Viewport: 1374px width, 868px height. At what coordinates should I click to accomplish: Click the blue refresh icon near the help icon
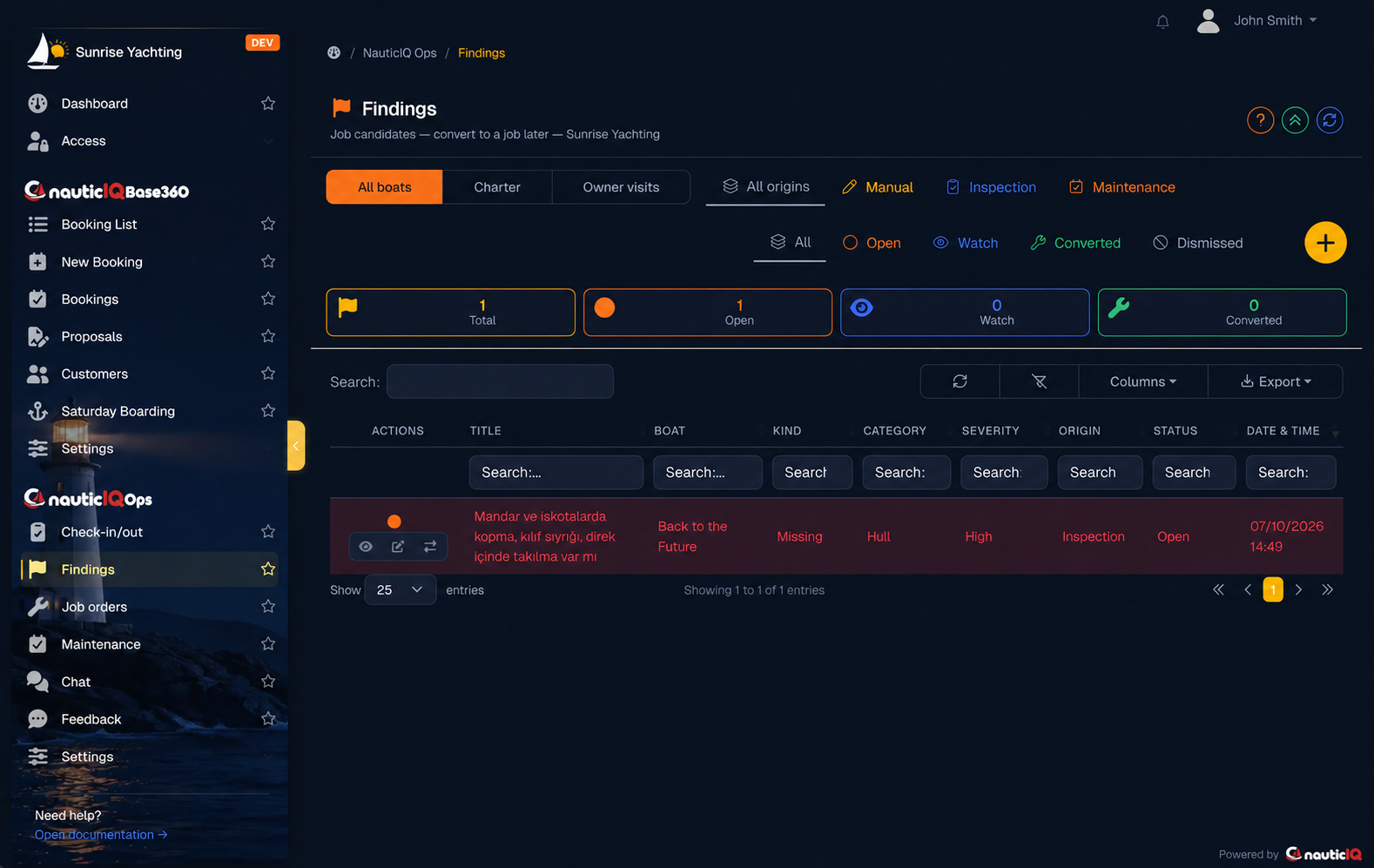pyautogui.click(x=1330, y=120)
